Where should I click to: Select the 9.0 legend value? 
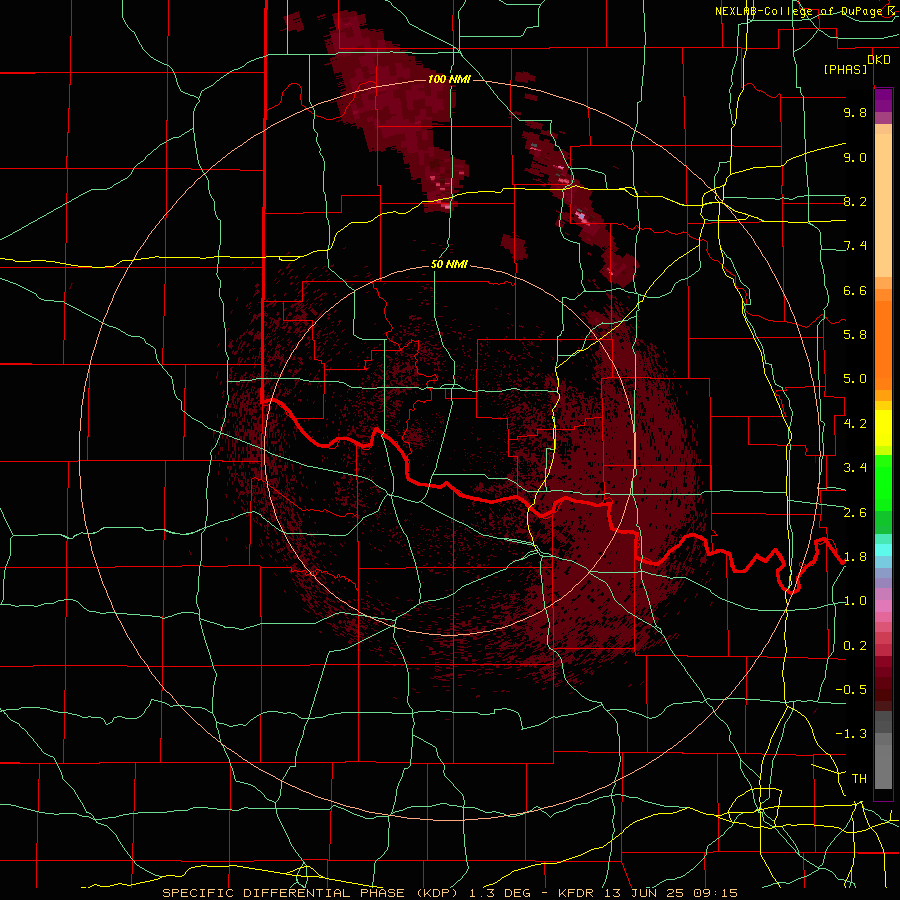coord(855,157)
